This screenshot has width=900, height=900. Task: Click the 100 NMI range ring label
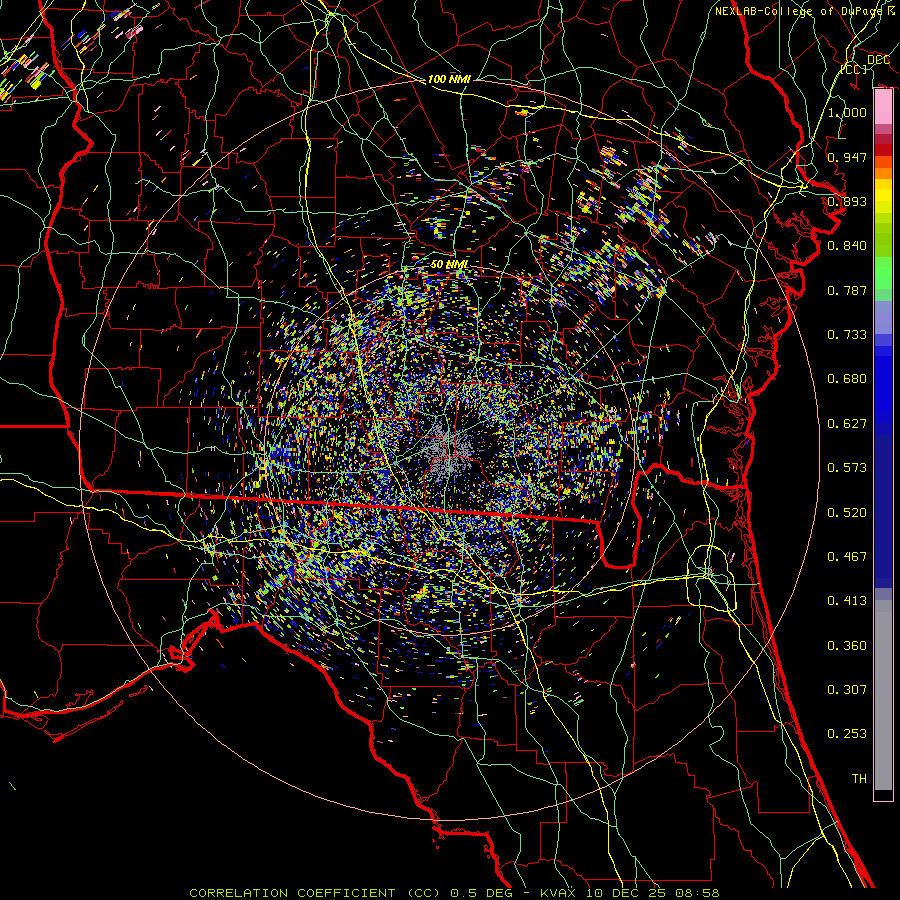pyautogui.click(x=449, y=79)
